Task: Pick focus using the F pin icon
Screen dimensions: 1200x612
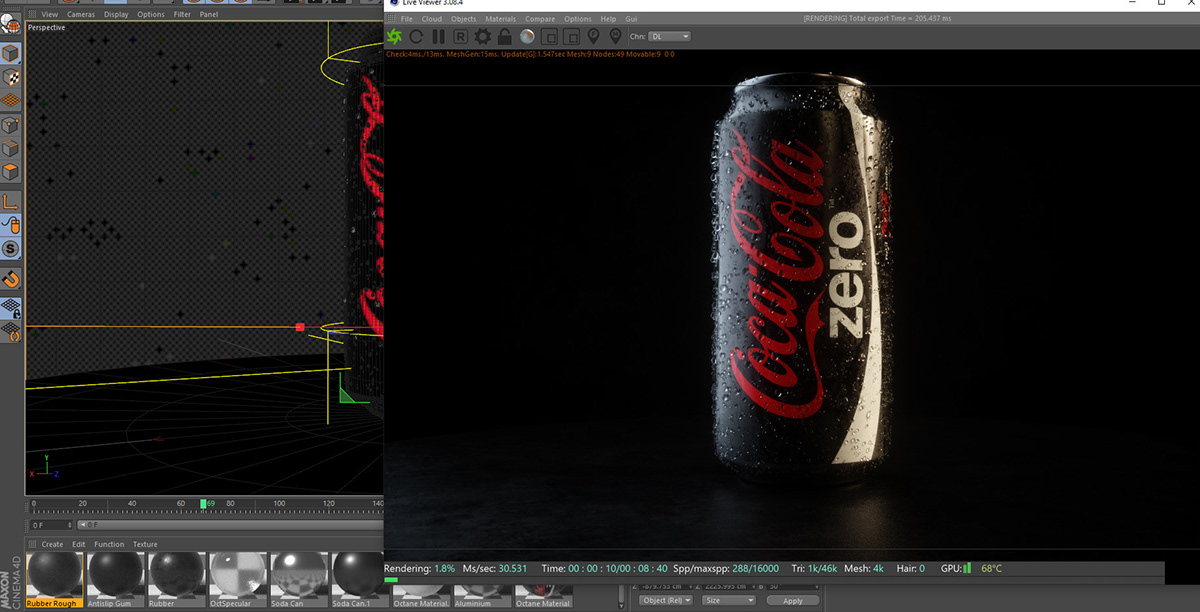Action: pyautogui.click(x=592, y=36)
